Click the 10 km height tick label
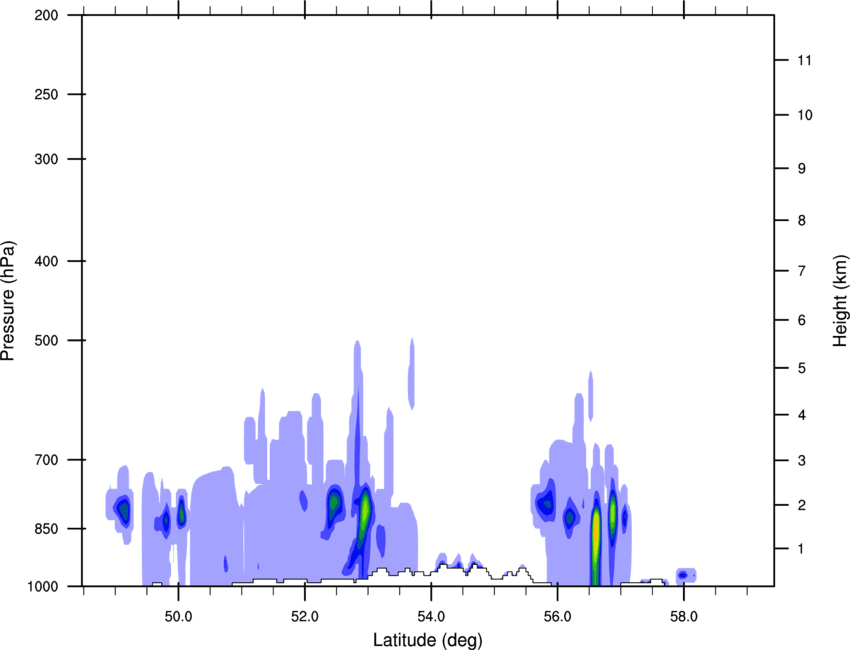The width and height of the screenshot is (850, 650). click(805, 115)
